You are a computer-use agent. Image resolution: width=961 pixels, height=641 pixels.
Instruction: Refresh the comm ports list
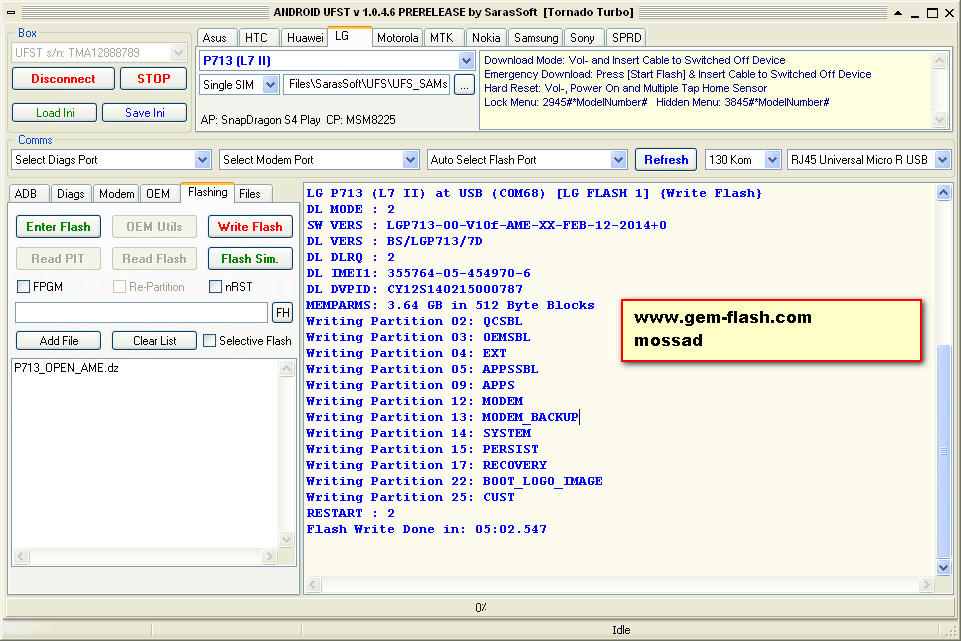coord(666,160)
